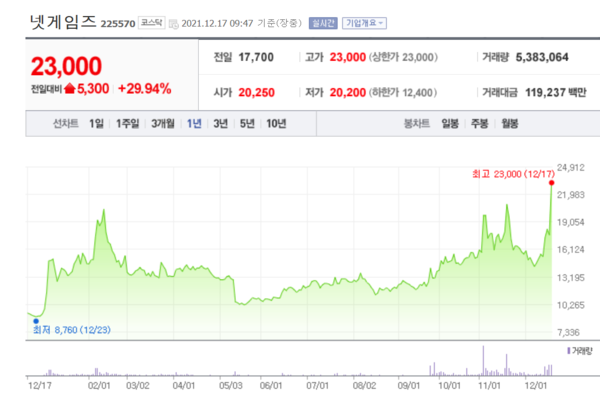This screenshot has width=600, height=404.
Task: Click the 실시간 real-time badge
Action: (323, 23)
